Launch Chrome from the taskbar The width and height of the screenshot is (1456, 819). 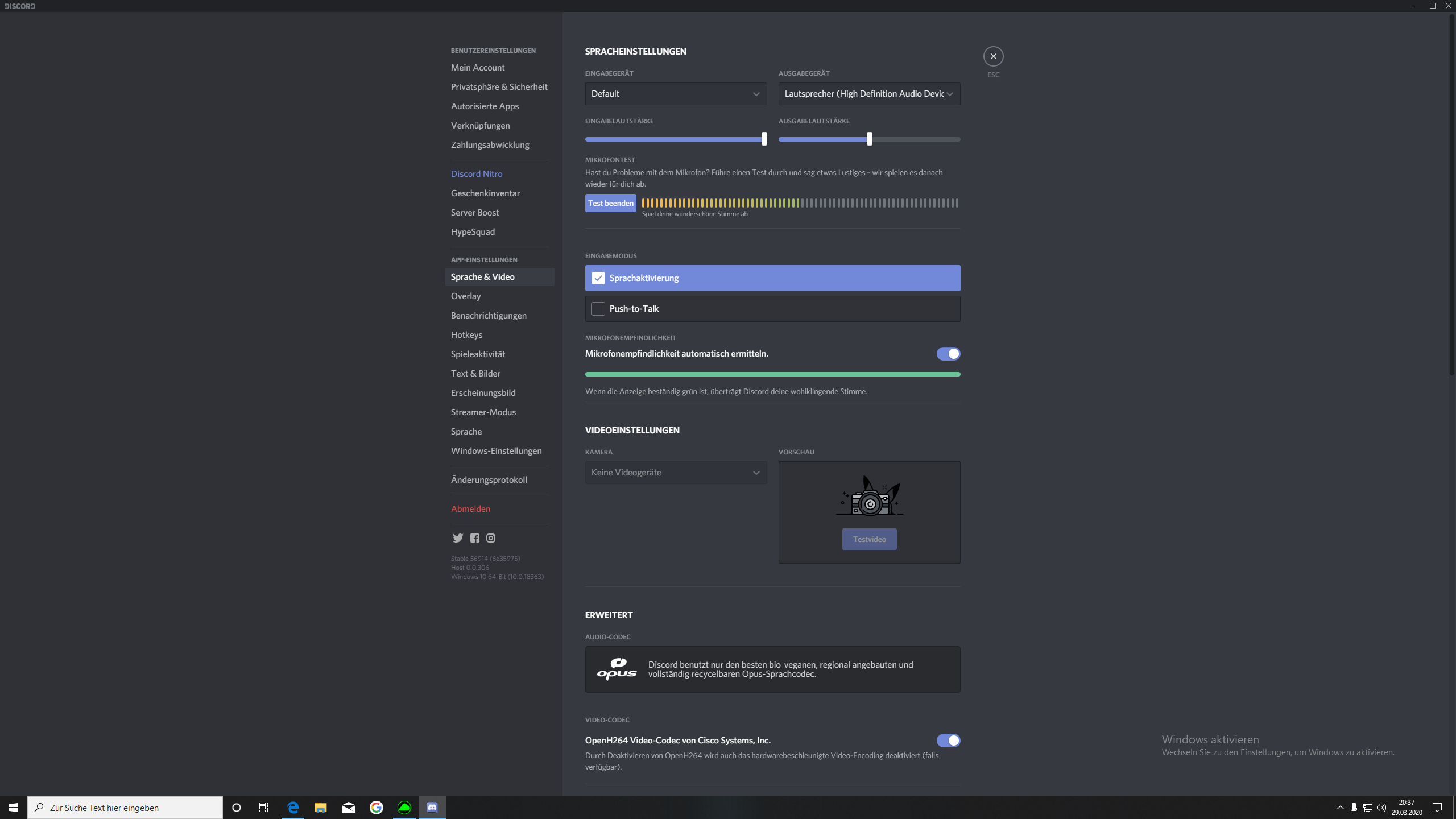coord(376,807)
